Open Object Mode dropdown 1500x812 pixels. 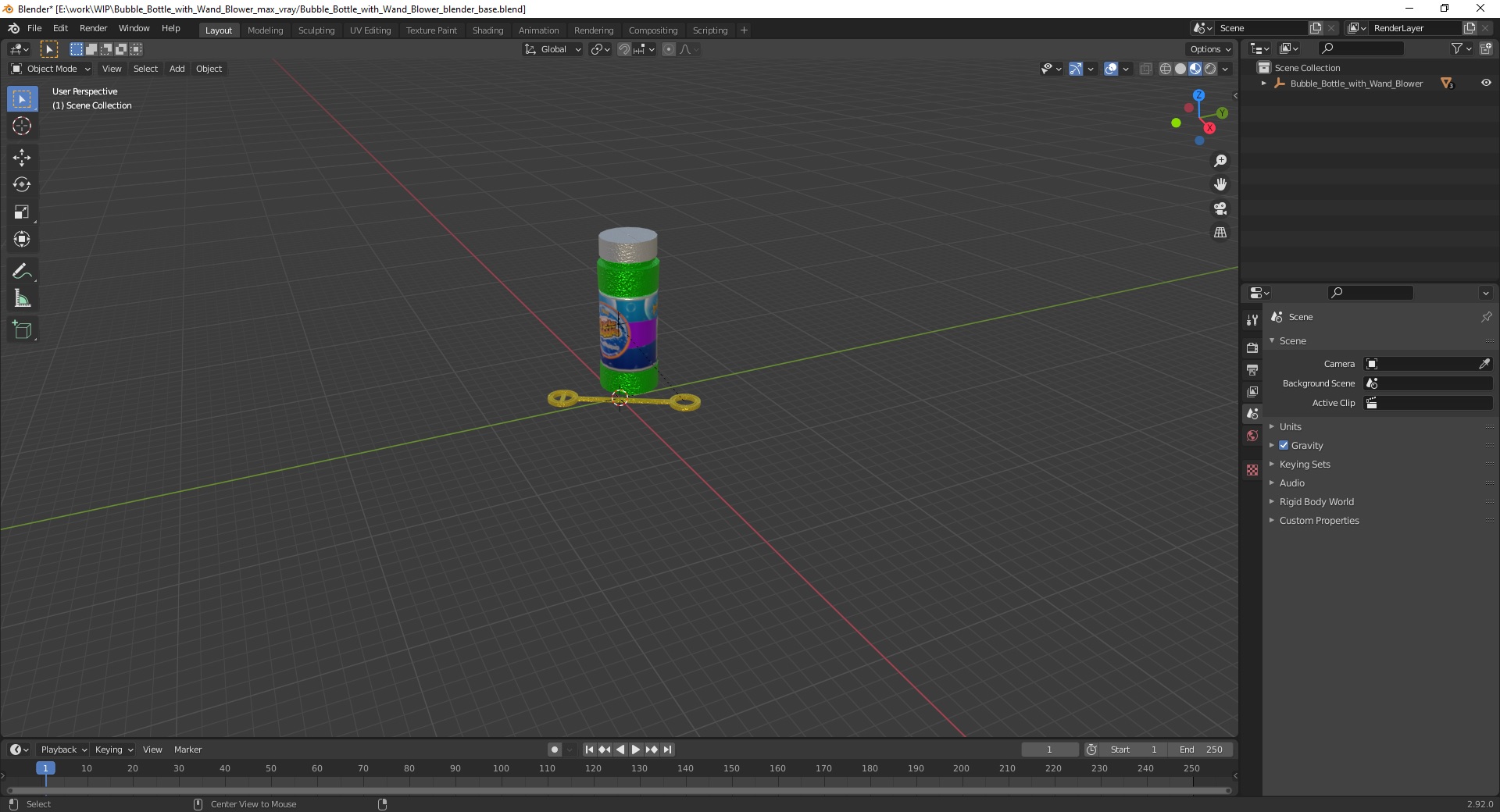[x=51, y=69]
